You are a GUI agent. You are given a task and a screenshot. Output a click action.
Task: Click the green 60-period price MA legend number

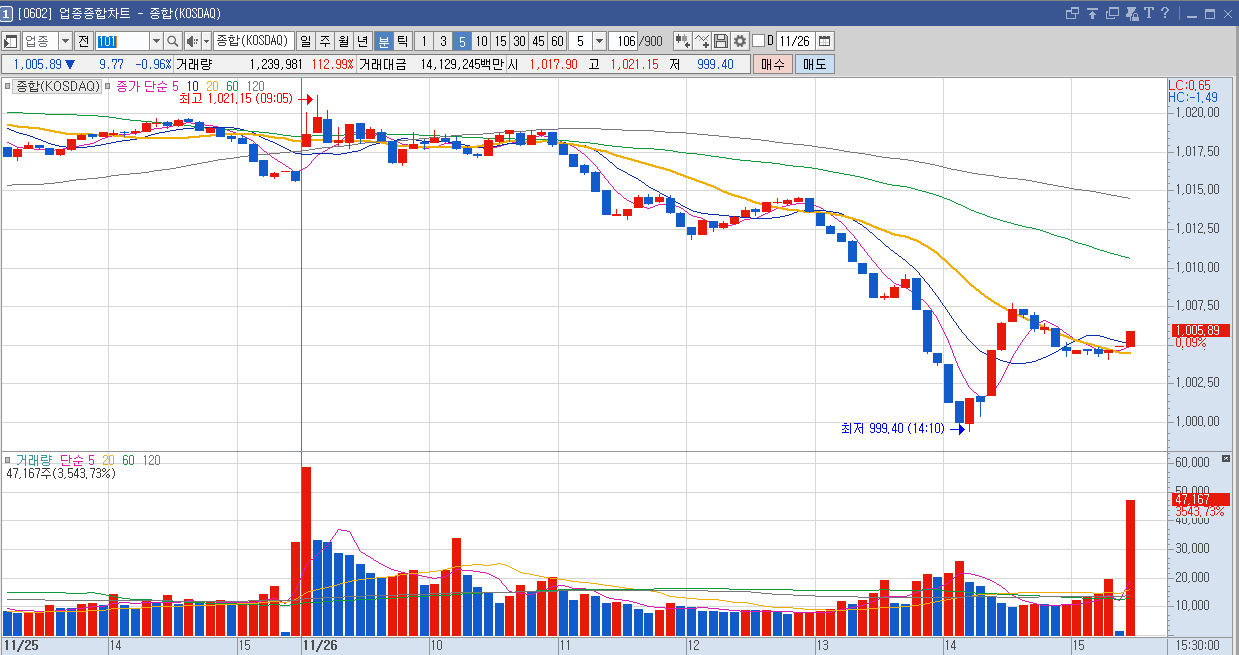click(x=232, y=86)
